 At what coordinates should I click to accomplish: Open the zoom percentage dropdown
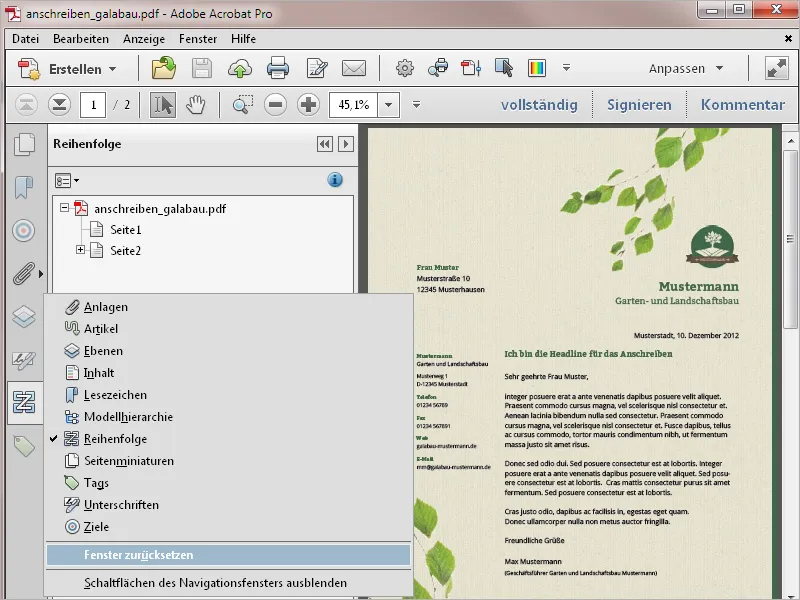(x=388, y=105)
